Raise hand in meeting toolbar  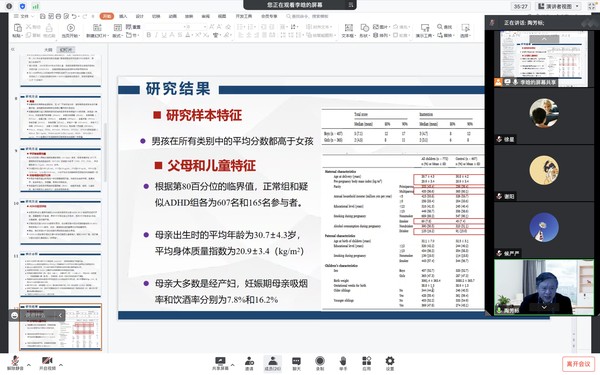coord(343,363)
